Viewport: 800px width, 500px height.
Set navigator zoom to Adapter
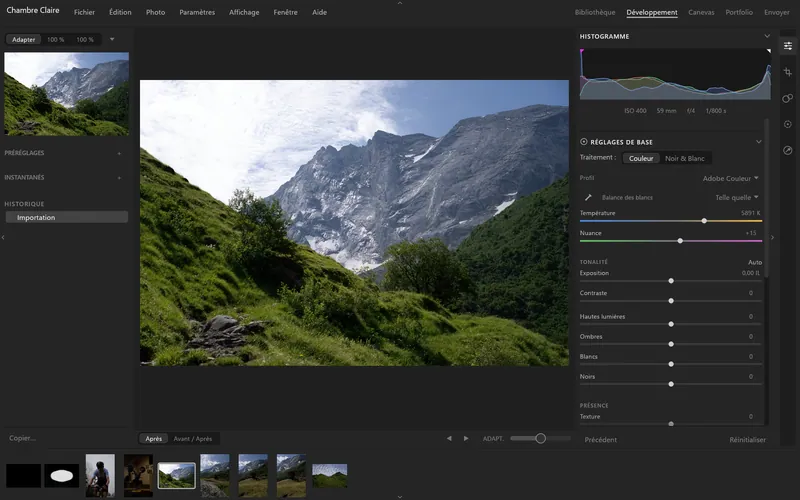(23, 39)
